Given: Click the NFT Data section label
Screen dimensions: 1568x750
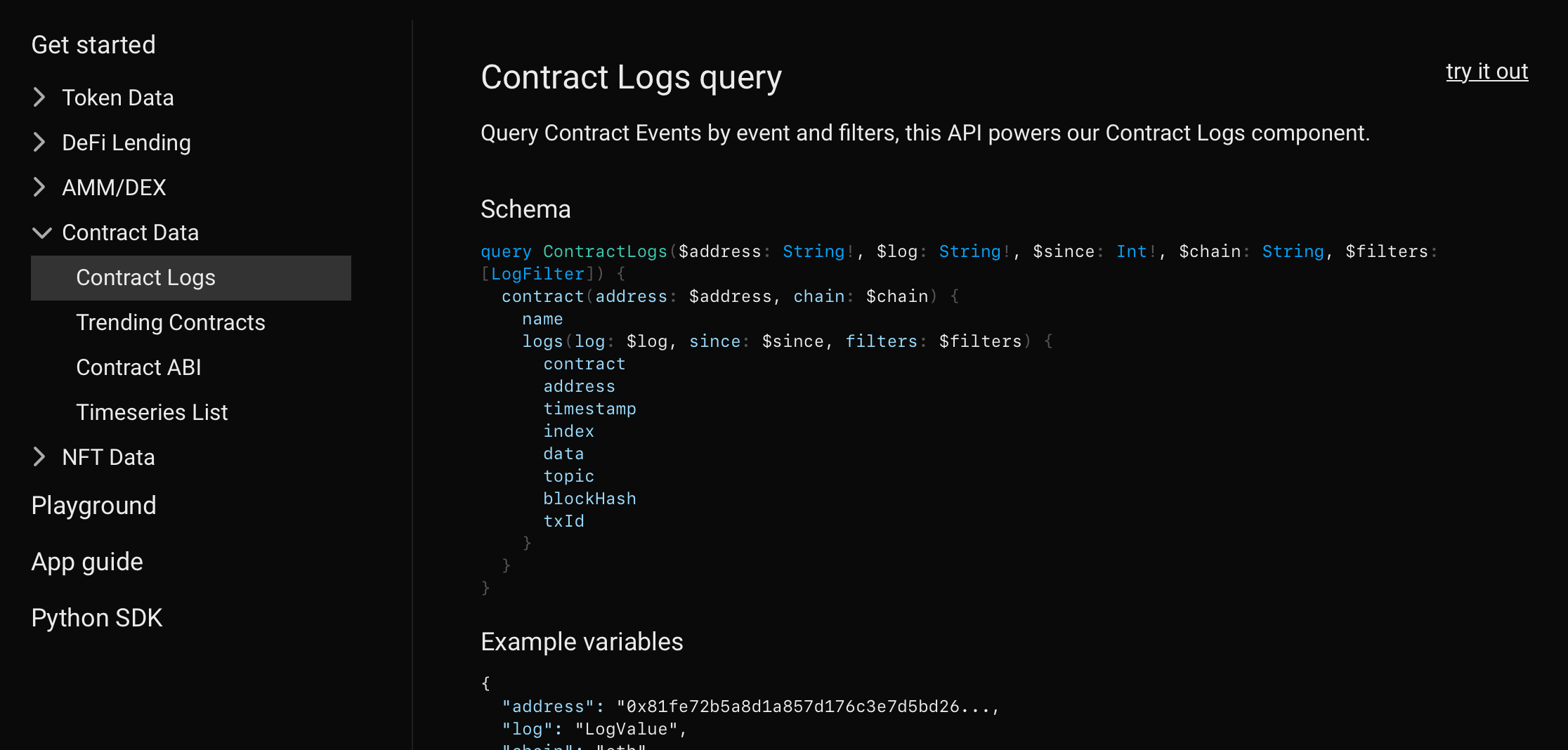Looking at the screenshot, I should [x=108, y=457].
